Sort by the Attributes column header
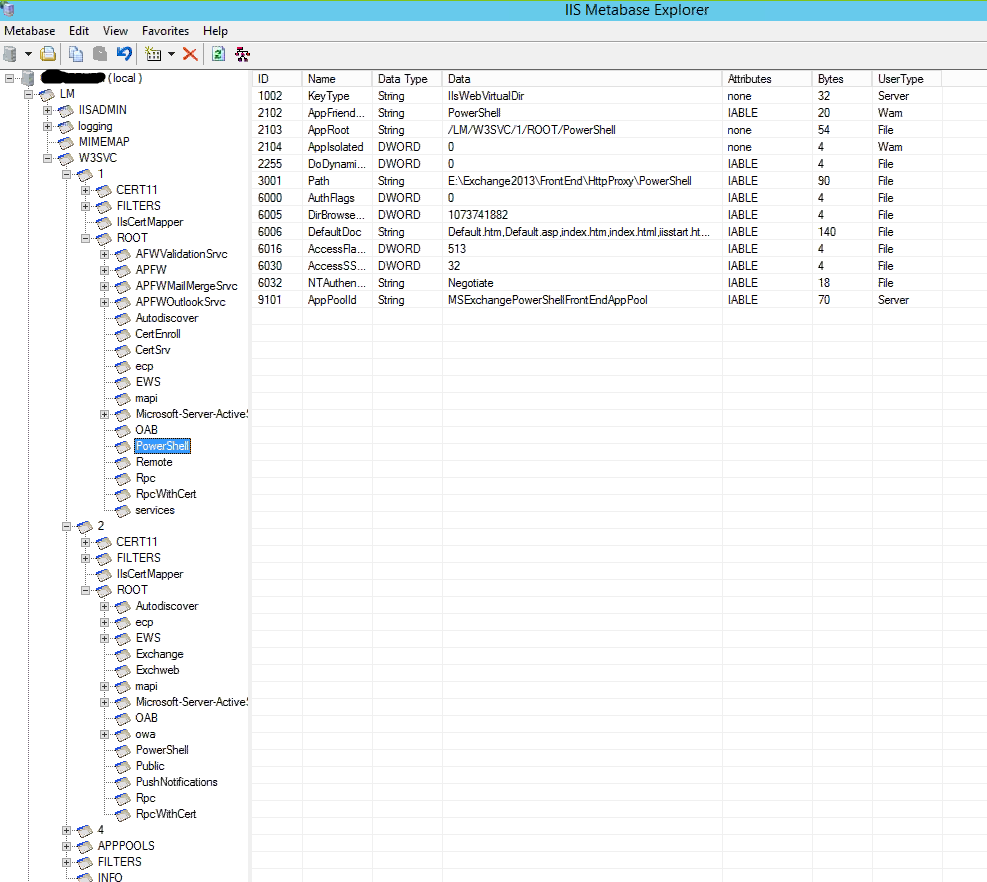 [x=767, y=79]
